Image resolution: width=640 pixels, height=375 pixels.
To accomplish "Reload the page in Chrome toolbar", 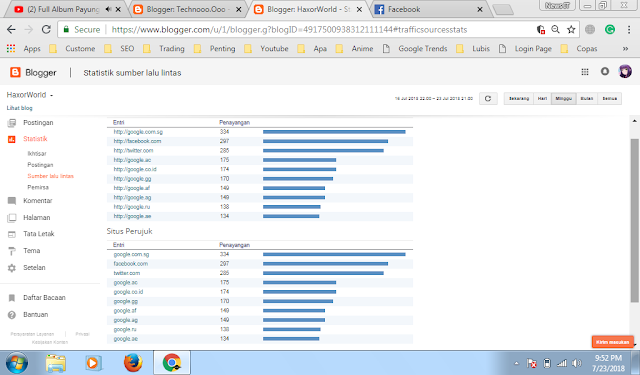I will tap(46, 29).
